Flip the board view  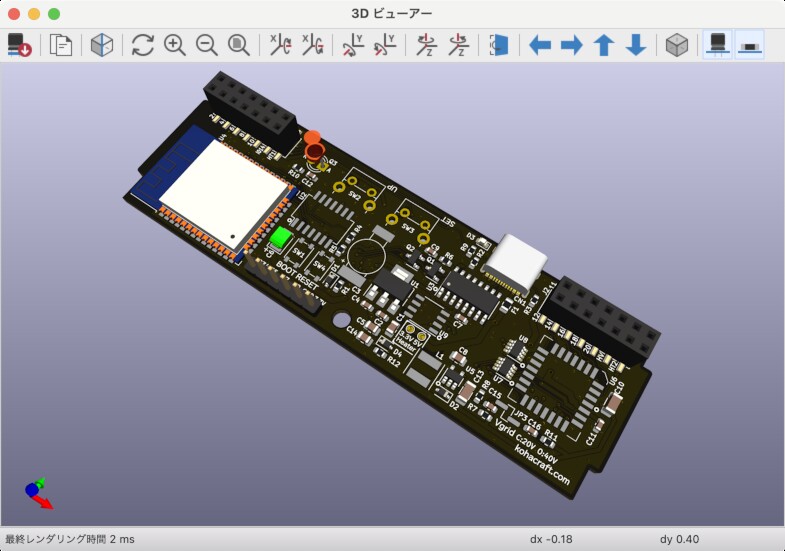tap(498, 45)
